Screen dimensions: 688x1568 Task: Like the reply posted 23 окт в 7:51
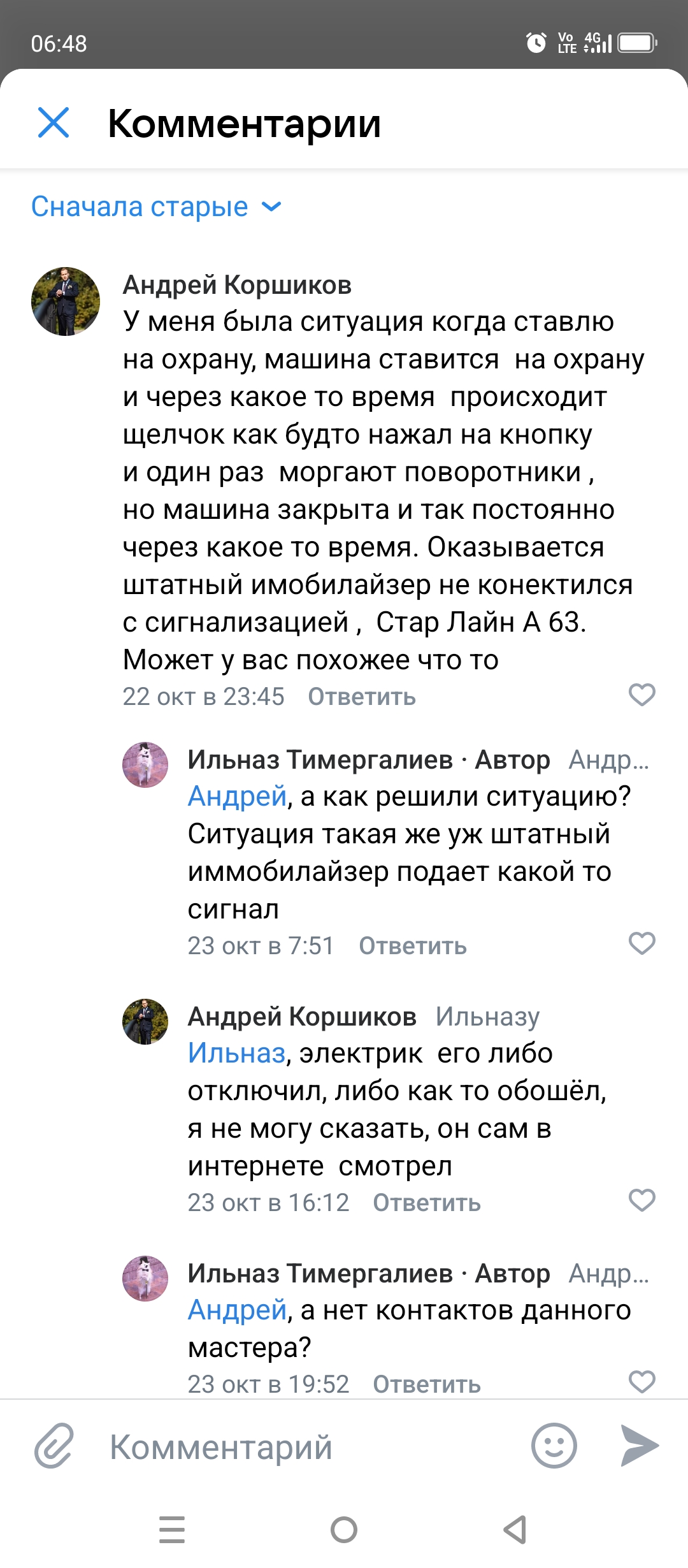click(641, 943)
